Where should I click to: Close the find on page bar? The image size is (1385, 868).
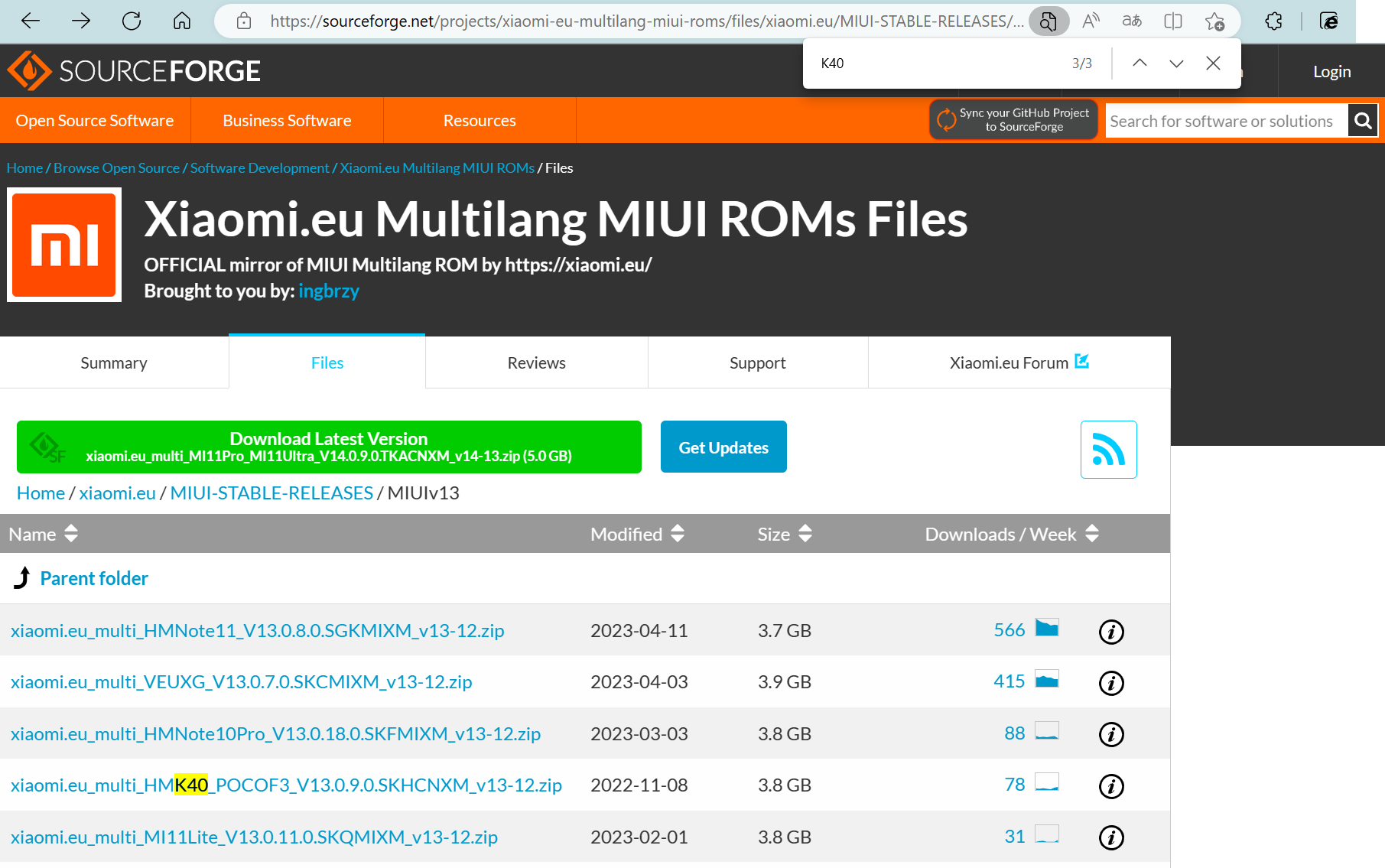tap(1213, 63)
